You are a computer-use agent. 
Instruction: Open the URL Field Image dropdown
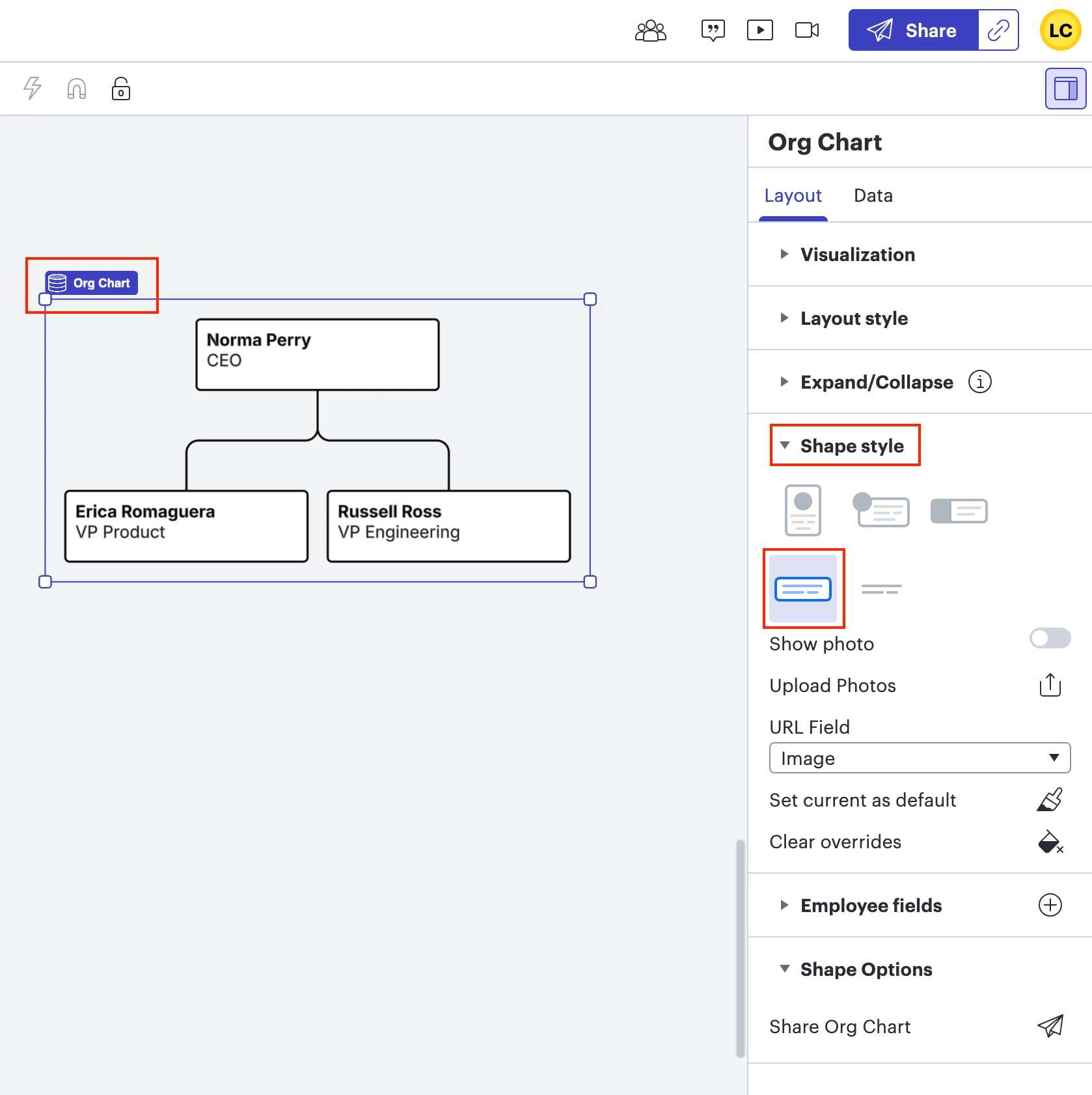pyautogui.click(x=920, y=758)
